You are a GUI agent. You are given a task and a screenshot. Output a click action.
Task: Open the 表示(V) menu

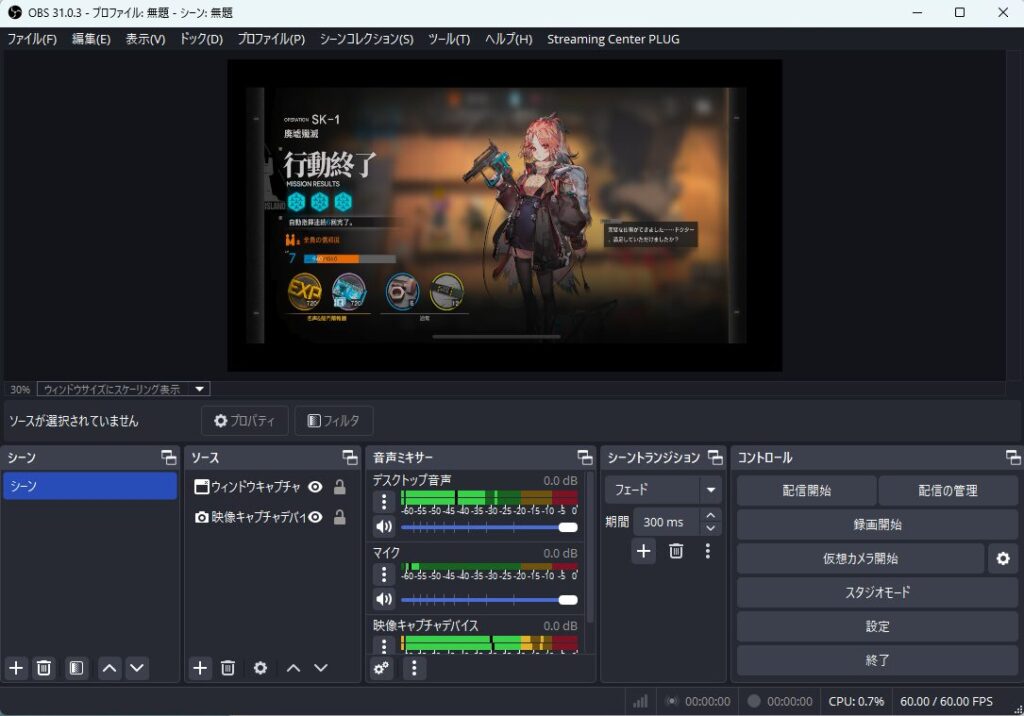click(145, 39)
